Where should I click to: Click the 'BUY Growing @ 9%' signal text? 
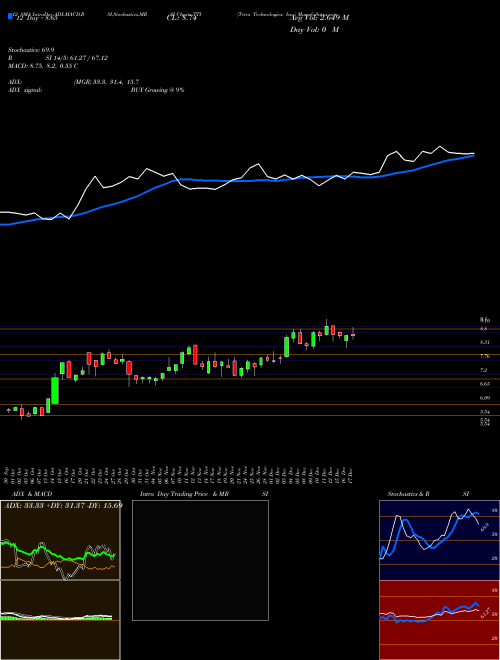[x=157, y=90]
